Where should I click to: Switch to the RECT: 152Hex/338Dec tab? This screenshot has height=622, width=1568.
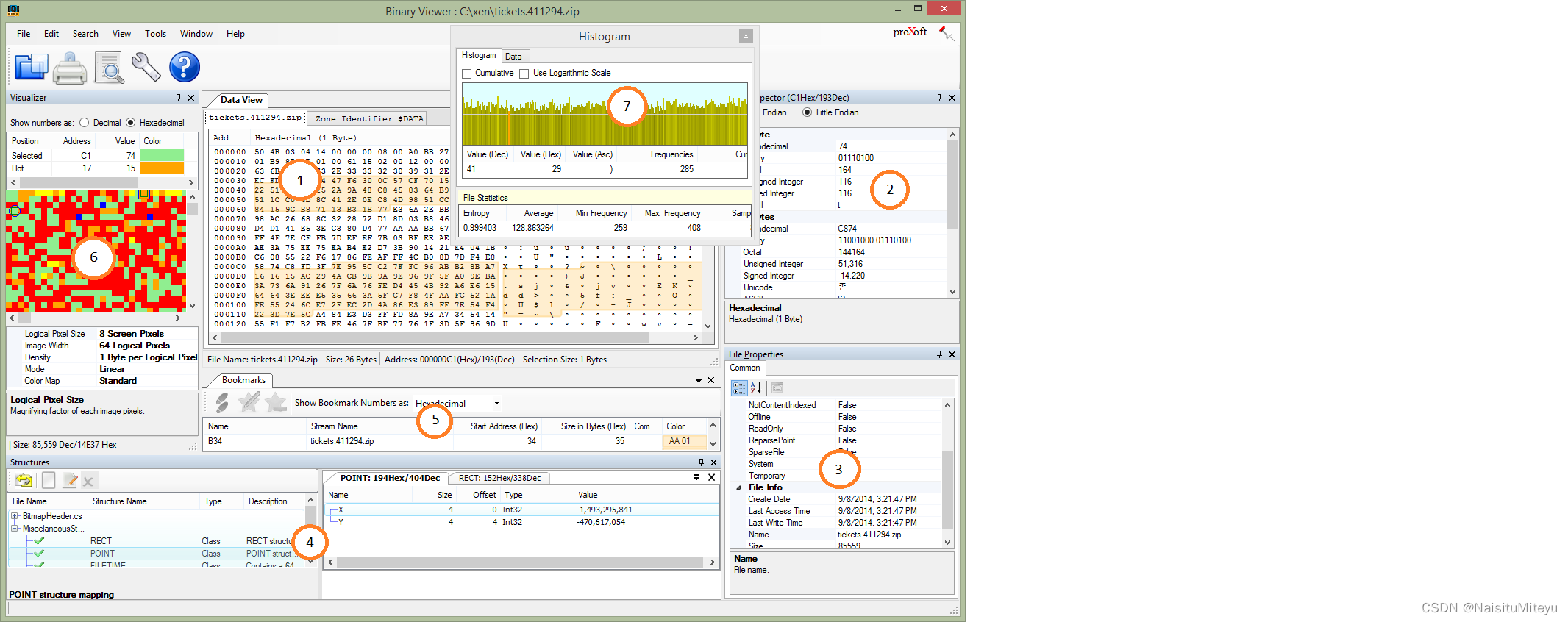499,478
